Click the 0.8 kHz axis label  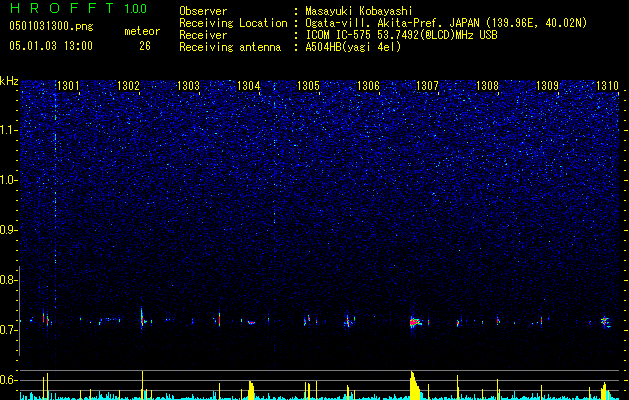(8, 280)
